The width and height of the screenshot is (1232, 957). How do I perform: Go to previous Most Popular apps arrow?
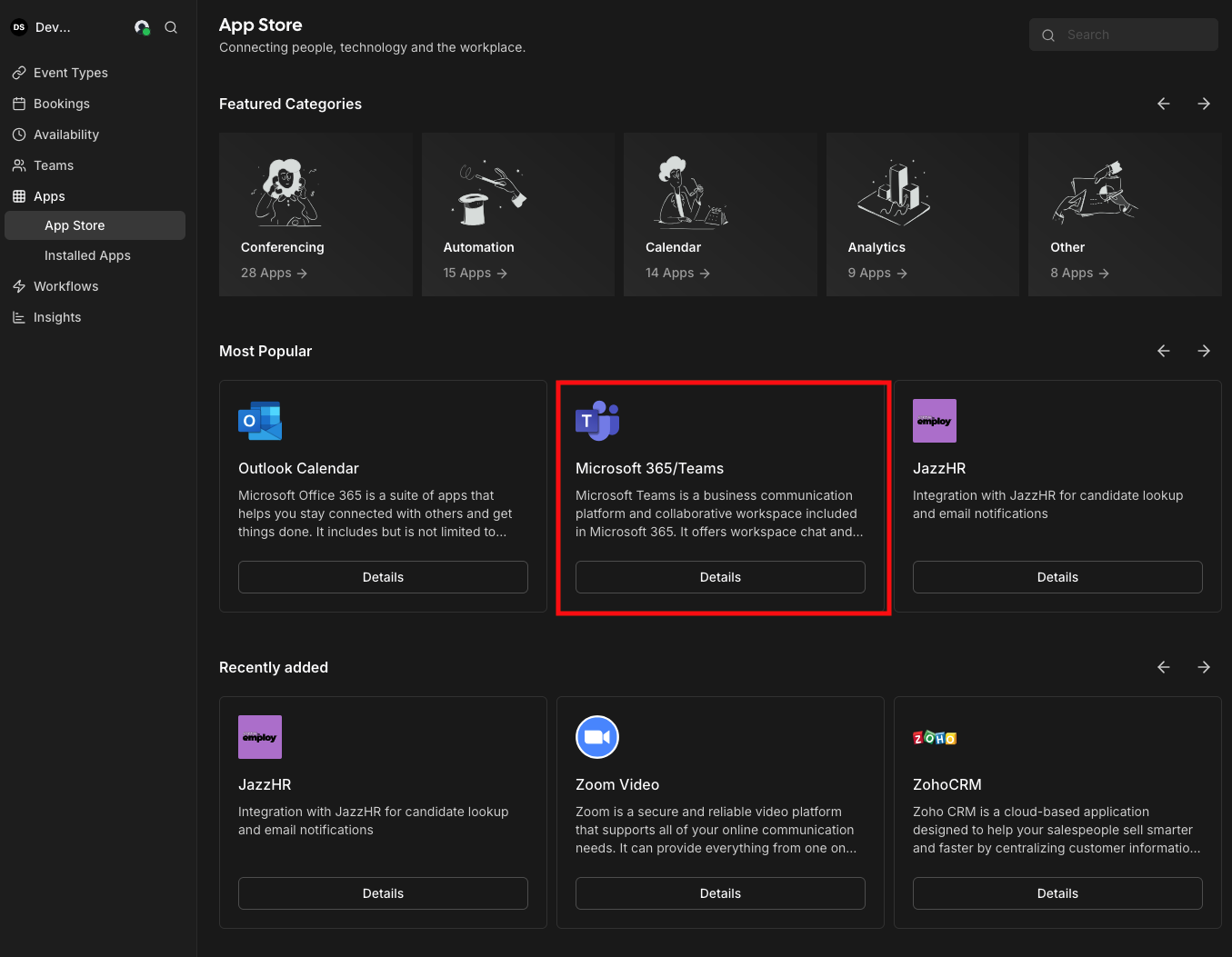(x=1163, y=351)
